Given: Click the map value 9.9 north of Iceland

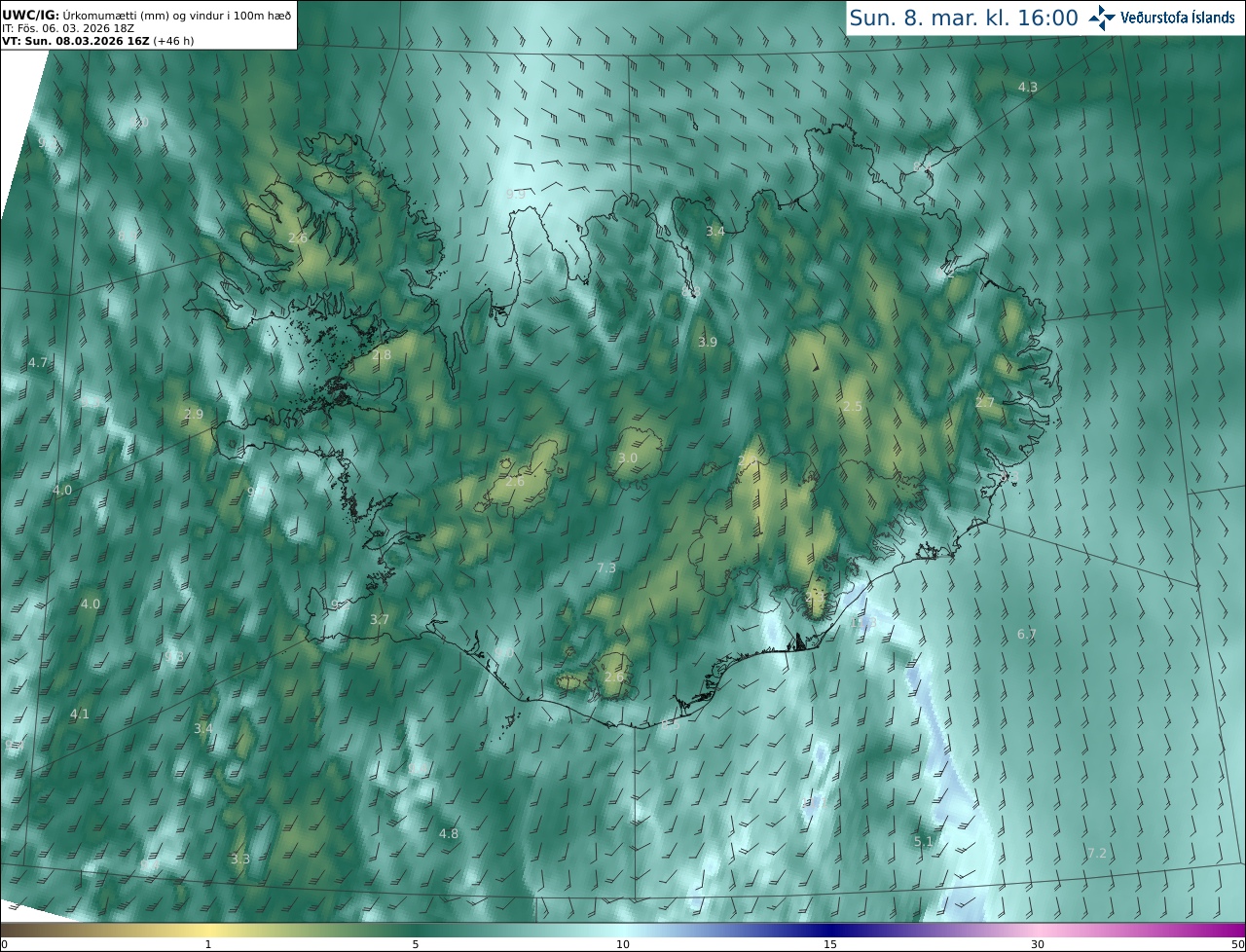Looking at the screenshot, I should [515, 195].
